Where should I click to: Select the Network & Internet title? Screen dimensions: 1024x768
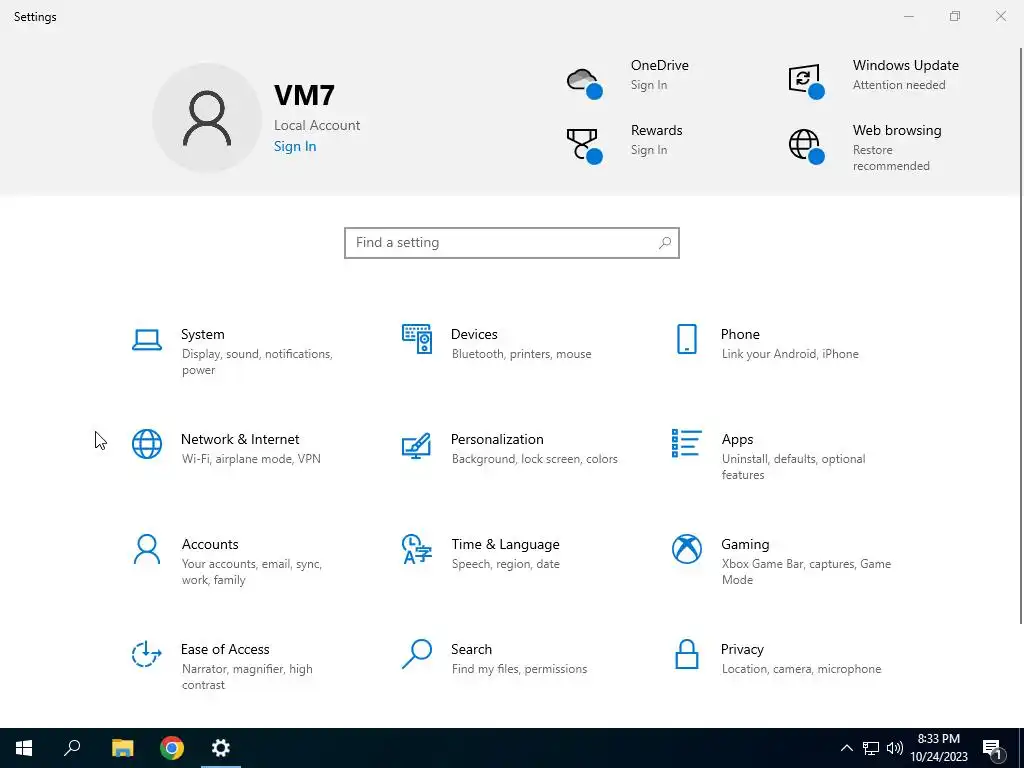click(x=240, y=440)
